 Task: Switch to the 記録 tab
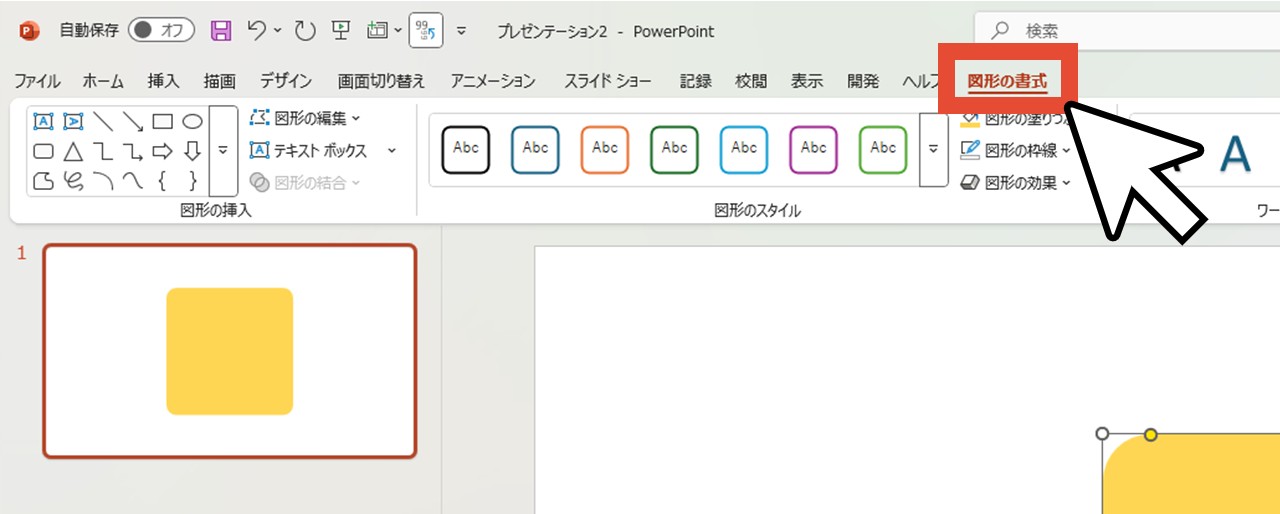(695, 81)
